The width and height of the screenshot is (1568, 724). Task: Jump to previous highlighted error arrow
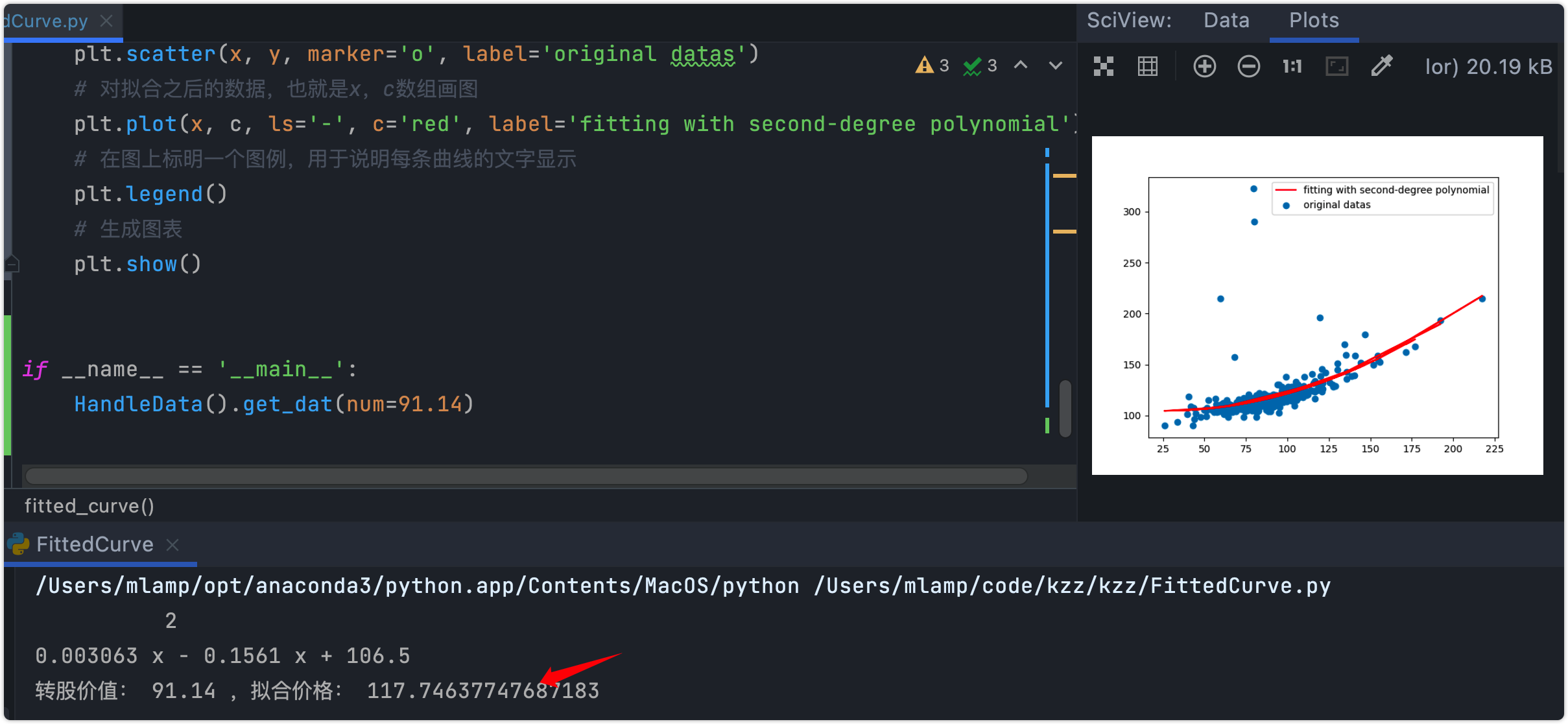coord(1021,65)
